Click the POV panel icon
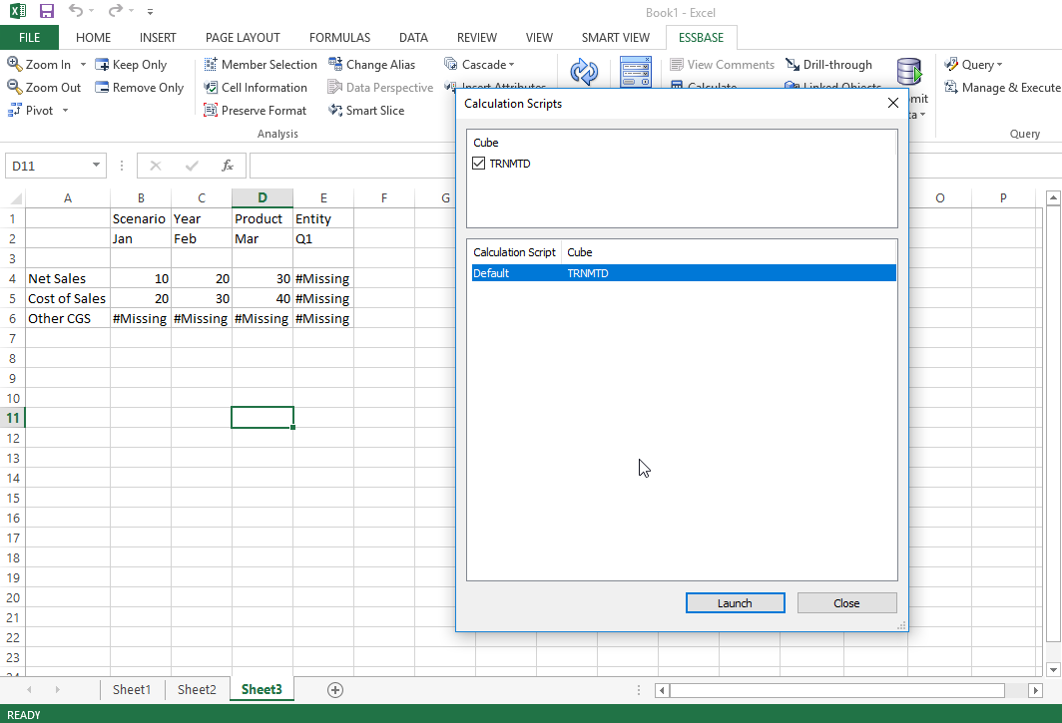The width and height of the screenshot is (1062, 723). (636, 71)
